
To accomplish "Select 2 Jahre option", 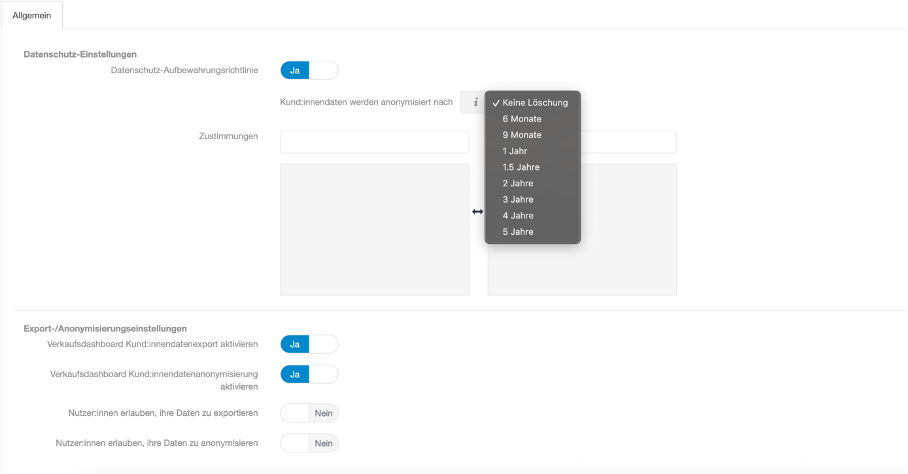I will pos(533,183).
